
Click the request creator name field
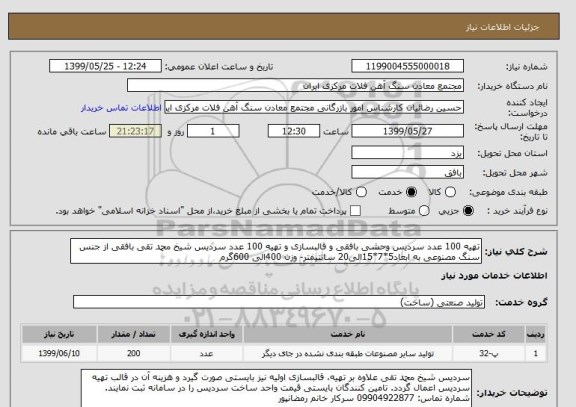click(314, 108)
